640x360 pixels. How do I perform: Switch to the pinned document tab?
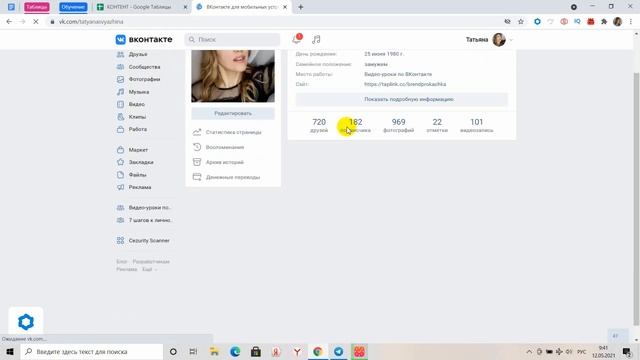pyautogui.click(x=11, y=7)
